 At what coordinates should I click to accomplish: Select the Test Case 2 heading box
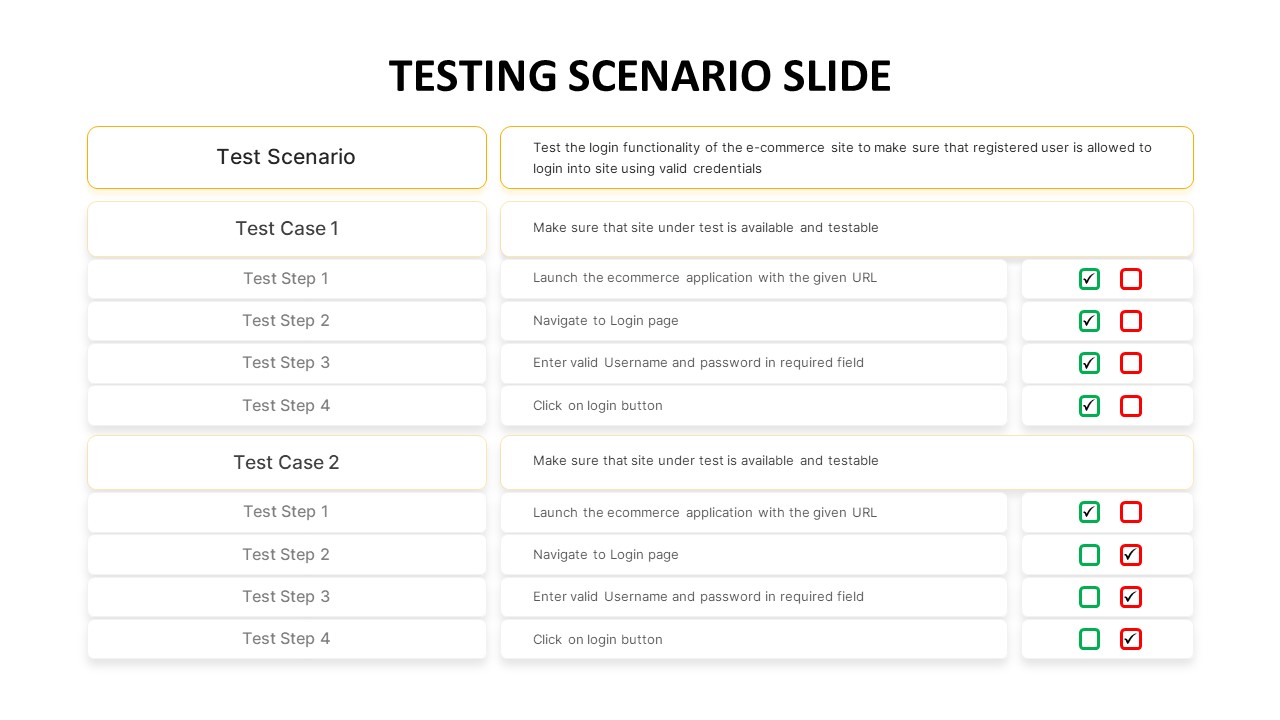pyautogui.click(x=287, y=462)
